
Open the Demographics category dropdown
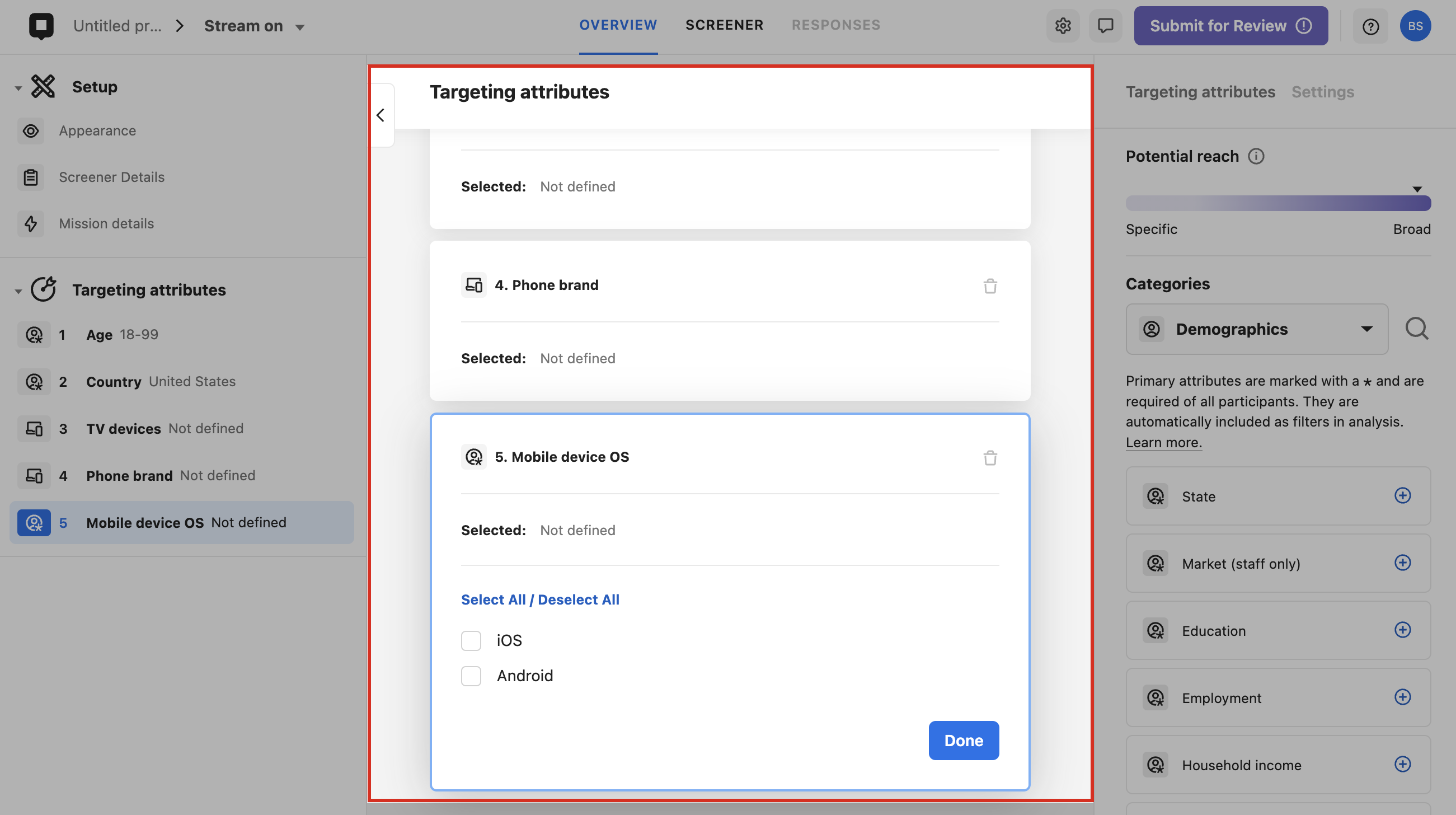coord(1256,329)
